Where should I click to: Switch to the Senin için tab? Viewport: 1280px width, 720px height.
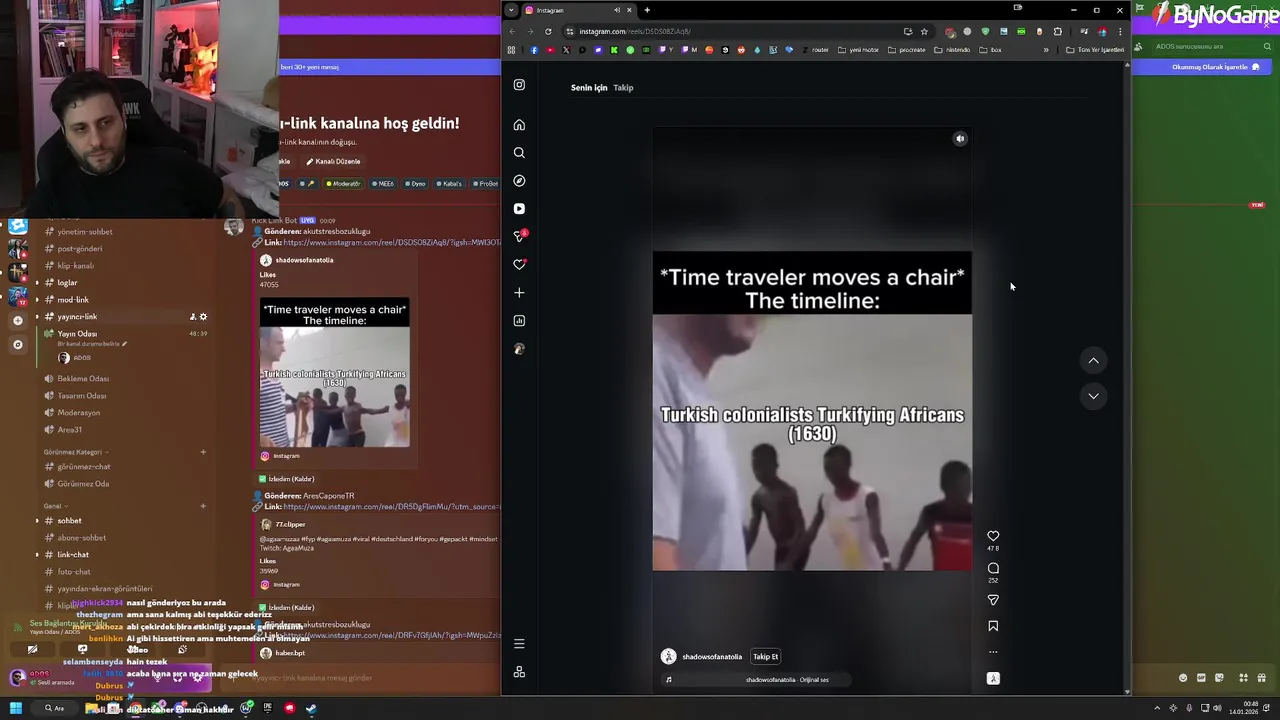click(589, 88)
